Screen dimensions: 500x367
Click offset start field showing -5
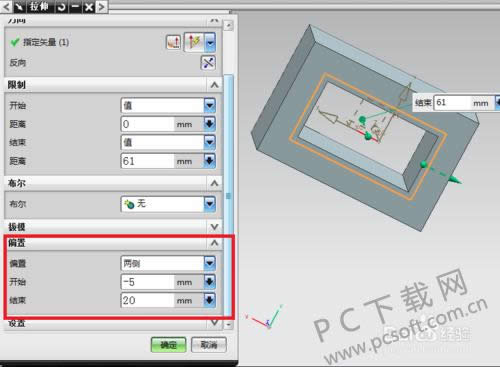click(x=148, y=282)
